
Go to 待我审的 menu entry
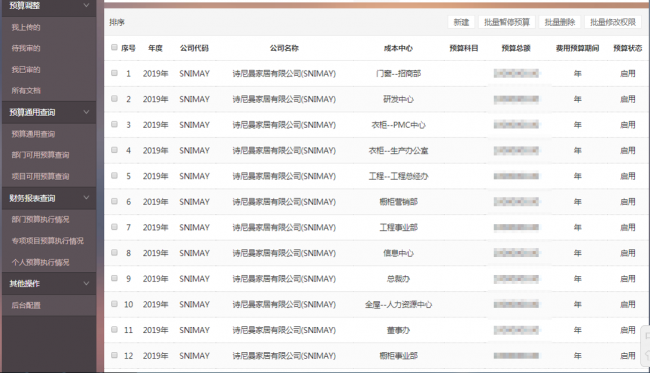point(26,48)
